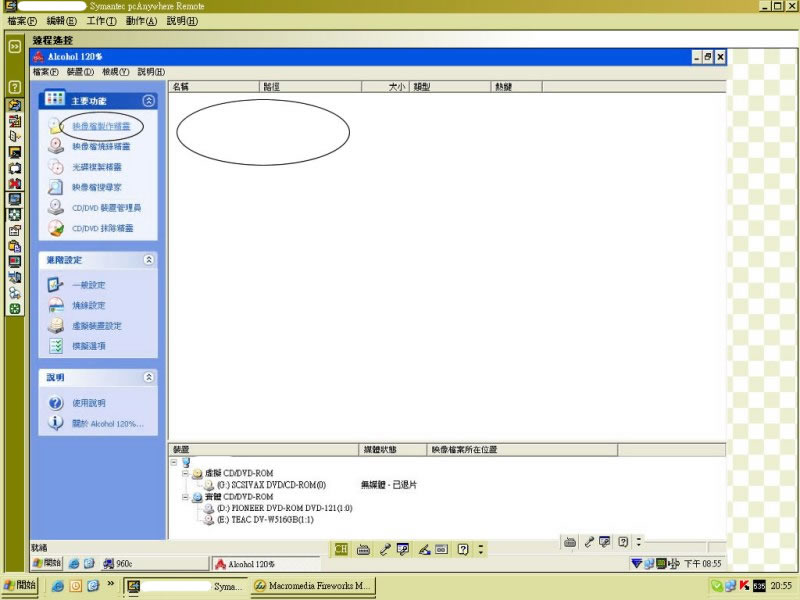Select the (E:) TEAC DV-W516GB drive
800x600 pixels.
click(x=265, y=520)
